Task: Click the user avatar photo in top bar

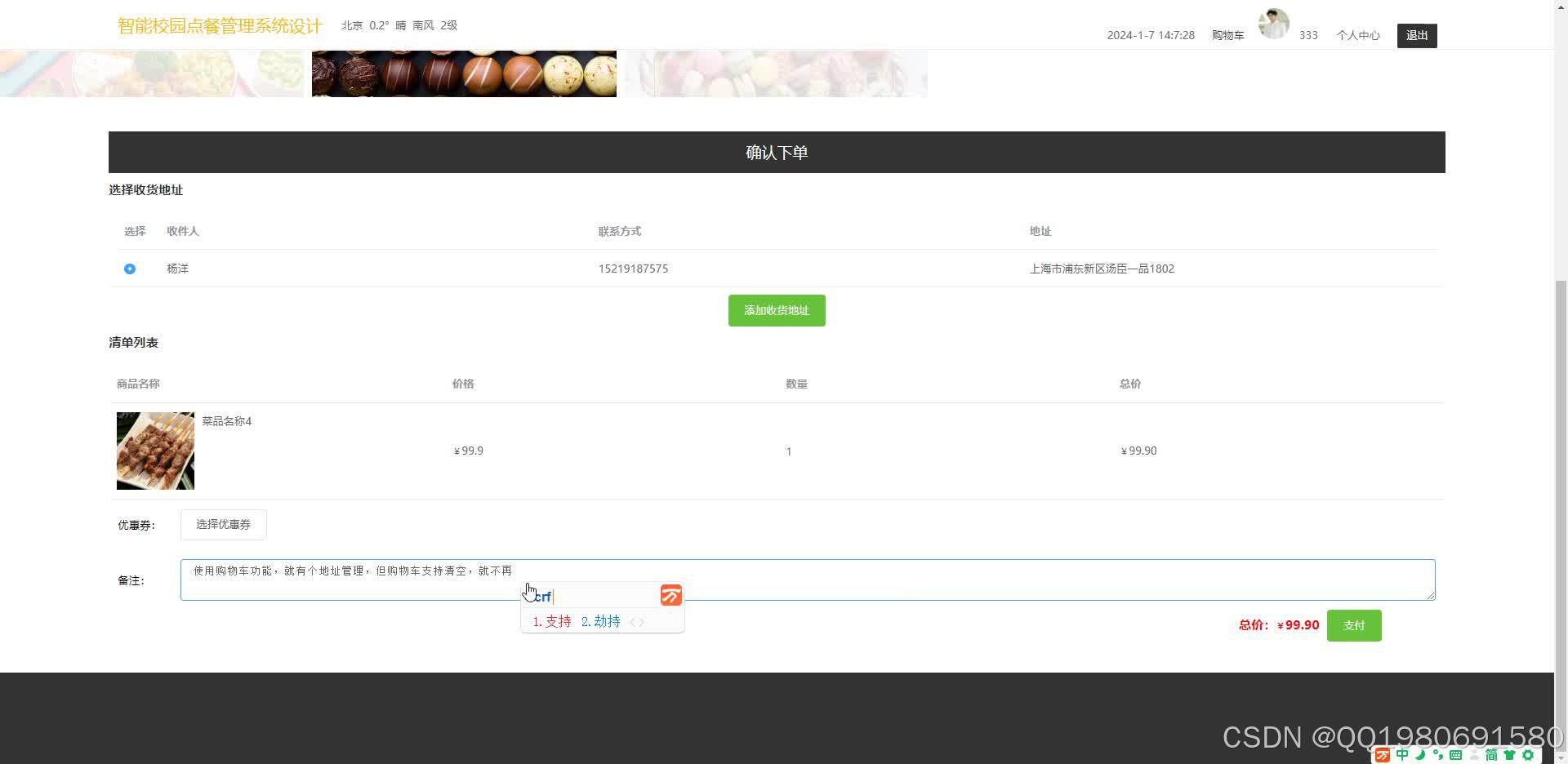Action: click(1273, 23)
